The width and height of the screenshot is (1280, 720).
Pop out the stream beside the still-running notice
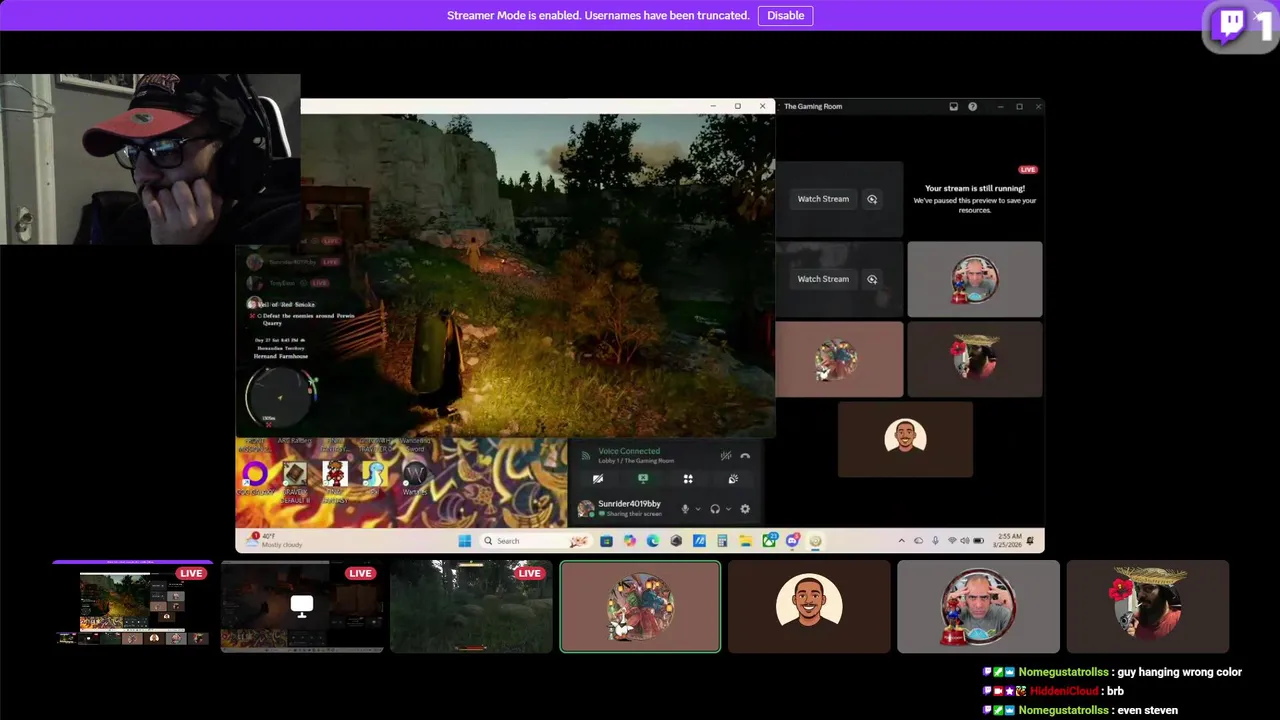872,199
